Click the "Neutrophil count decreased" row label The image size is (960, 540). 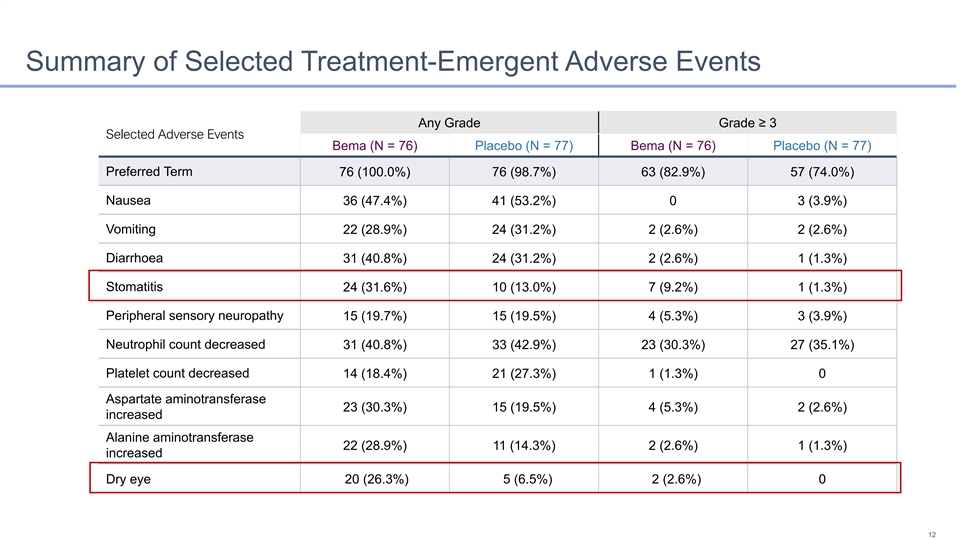[x=185, y=345]
